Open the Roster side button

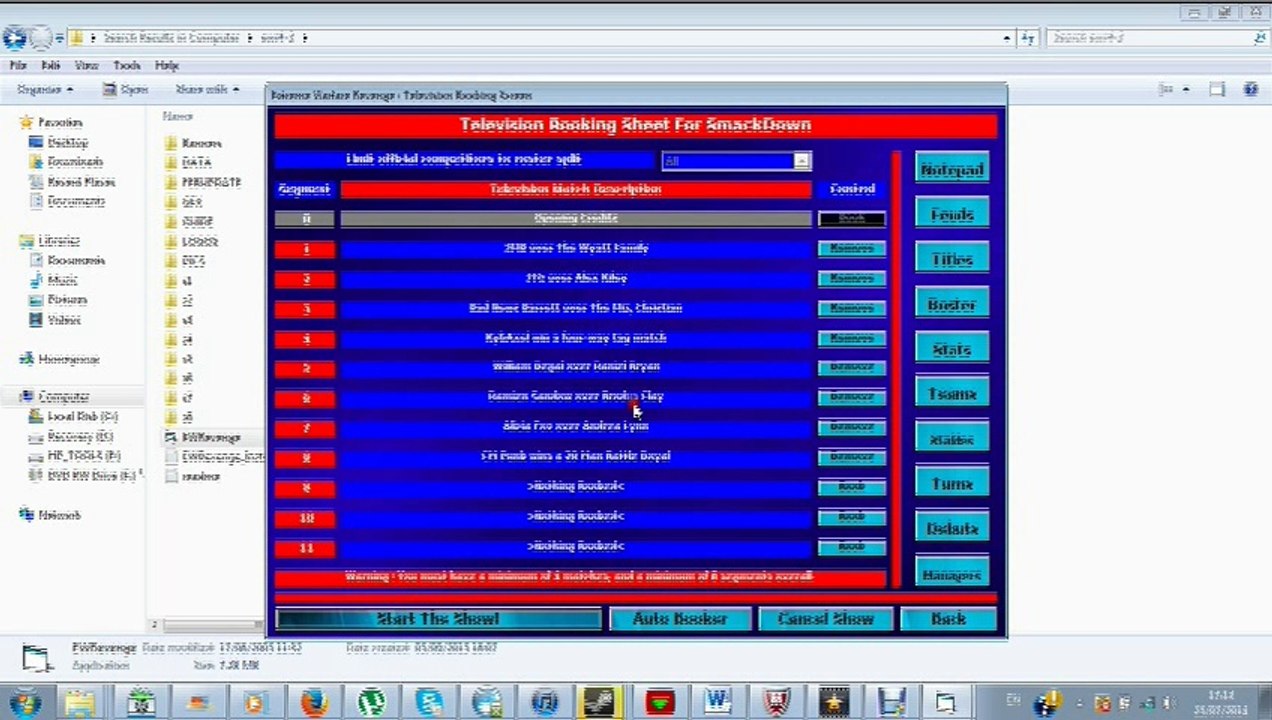click(x=951, y=304)
